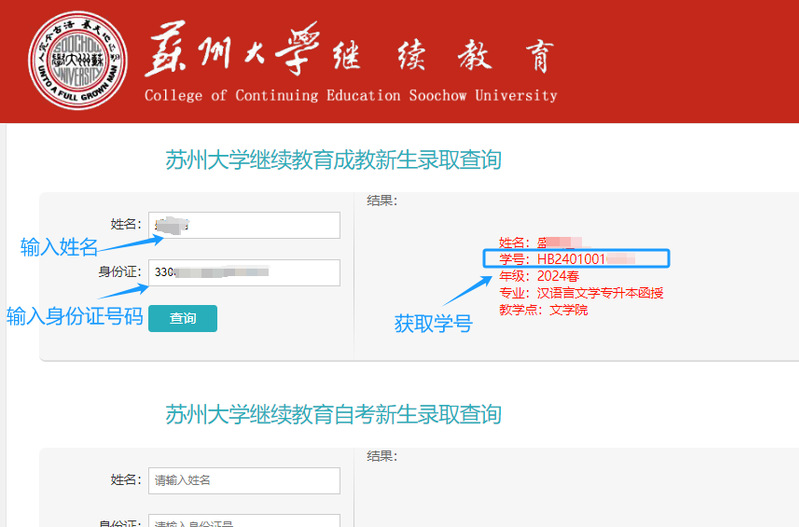The image size is (799, 527).
Task: Click the 教学点：文学院 result line
Action: [544, 310]
